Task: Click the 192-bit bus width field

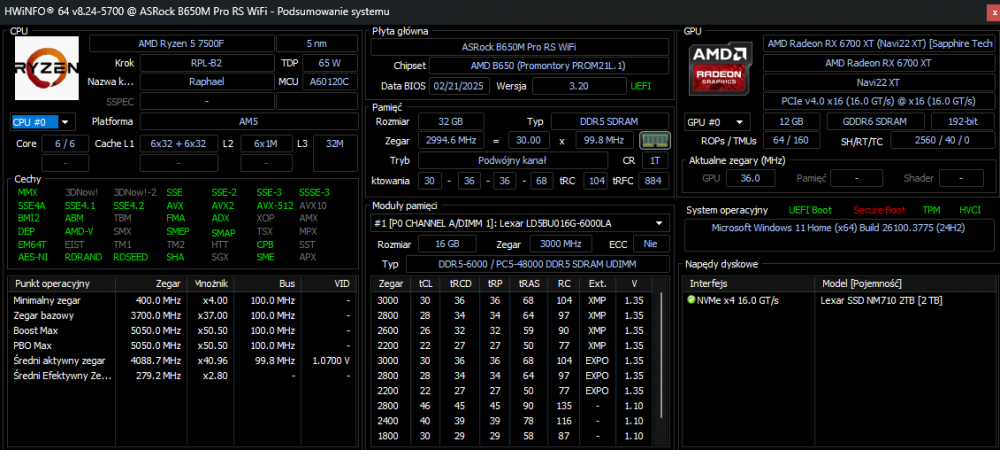Action: (x=962, y=122)
